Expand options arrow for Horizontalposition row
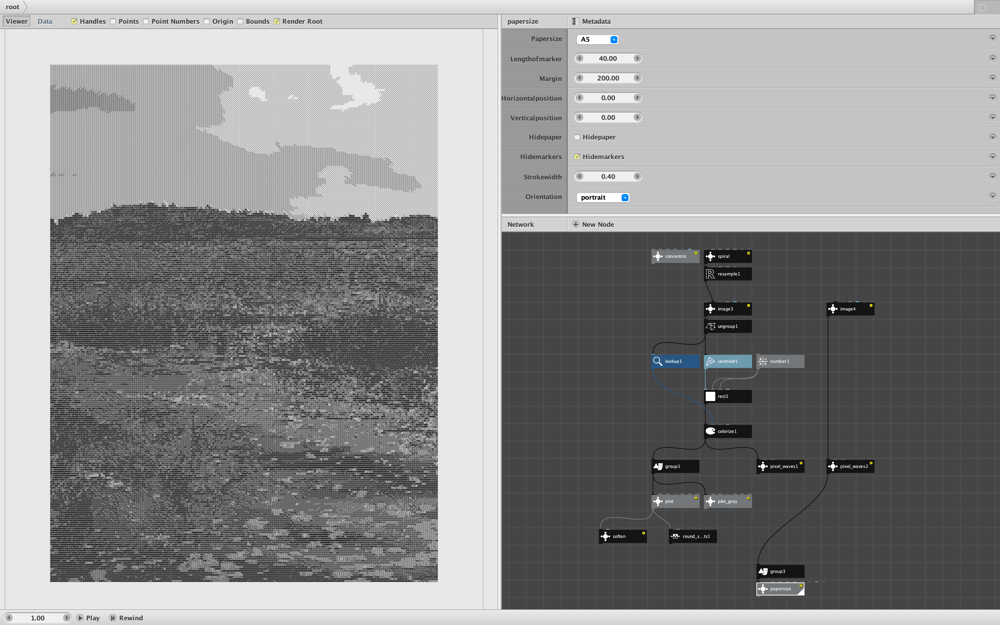Viewport: 1000px width, 625px height. coord(992,97)
